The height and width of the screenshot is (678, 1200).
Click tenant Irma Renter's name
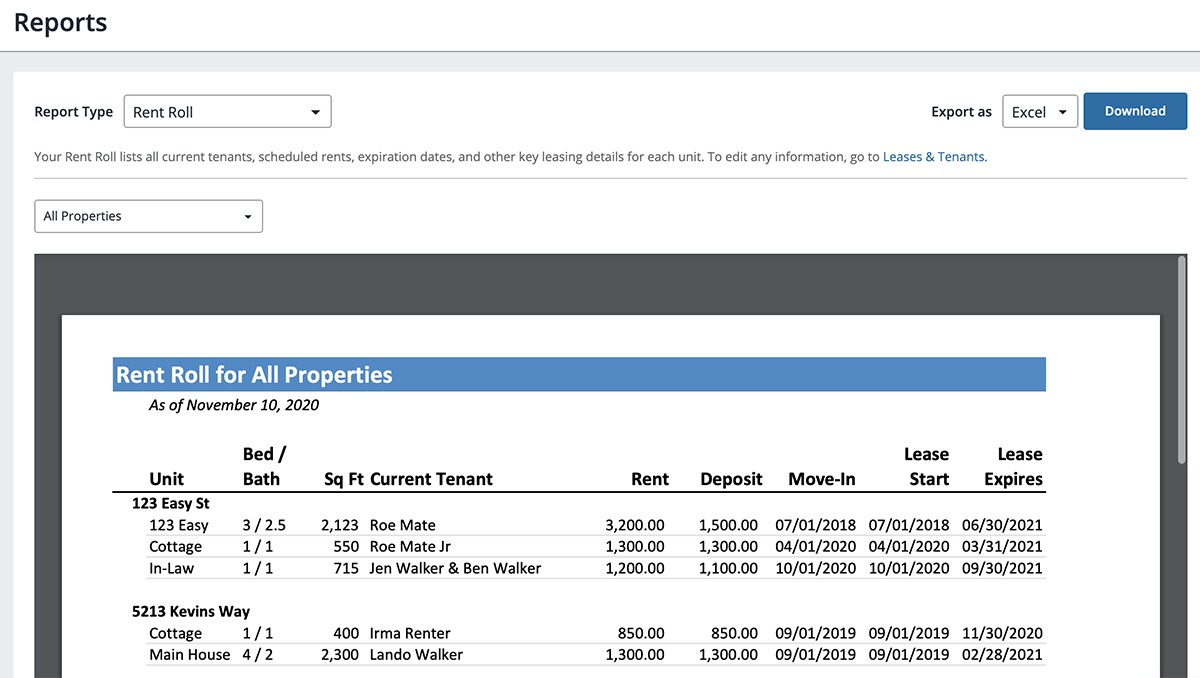[410, 633]
